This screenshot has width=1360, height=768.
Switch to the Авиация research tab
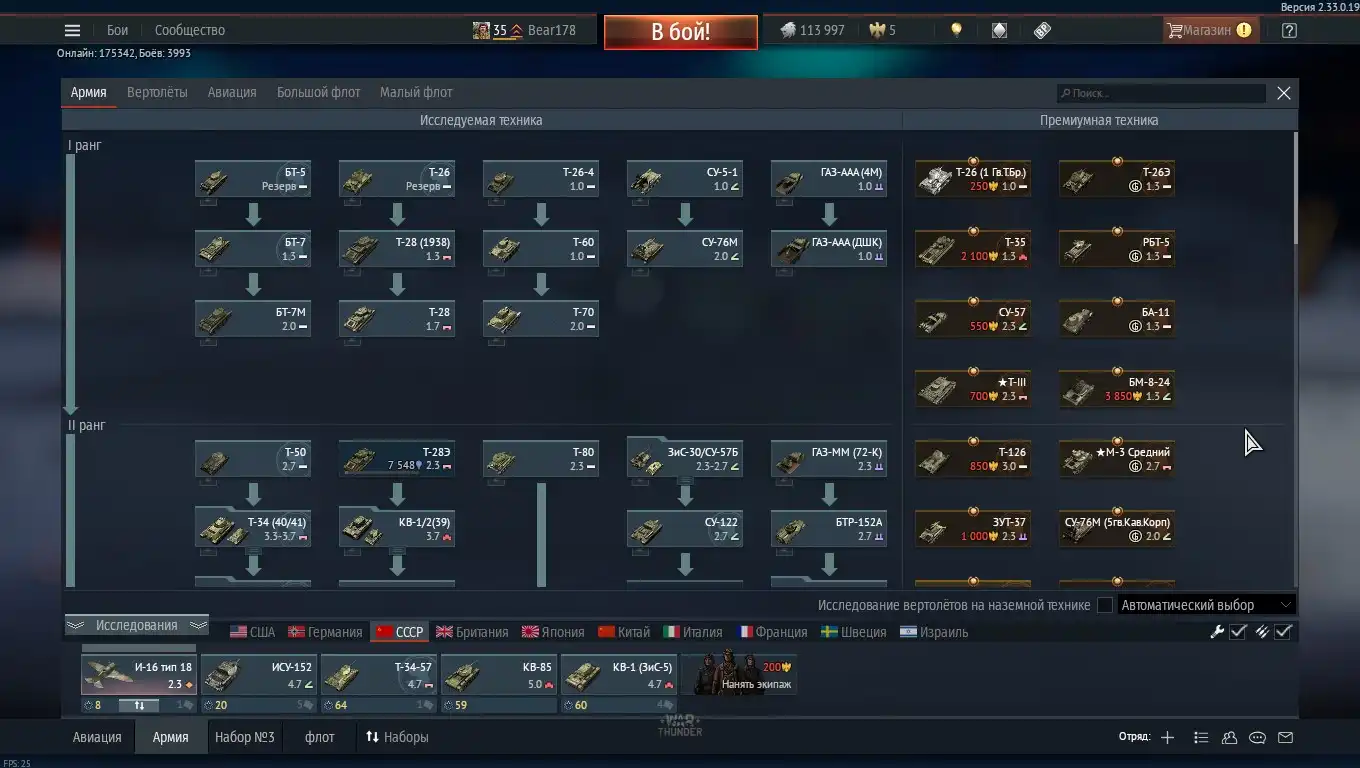click(232, 92)
